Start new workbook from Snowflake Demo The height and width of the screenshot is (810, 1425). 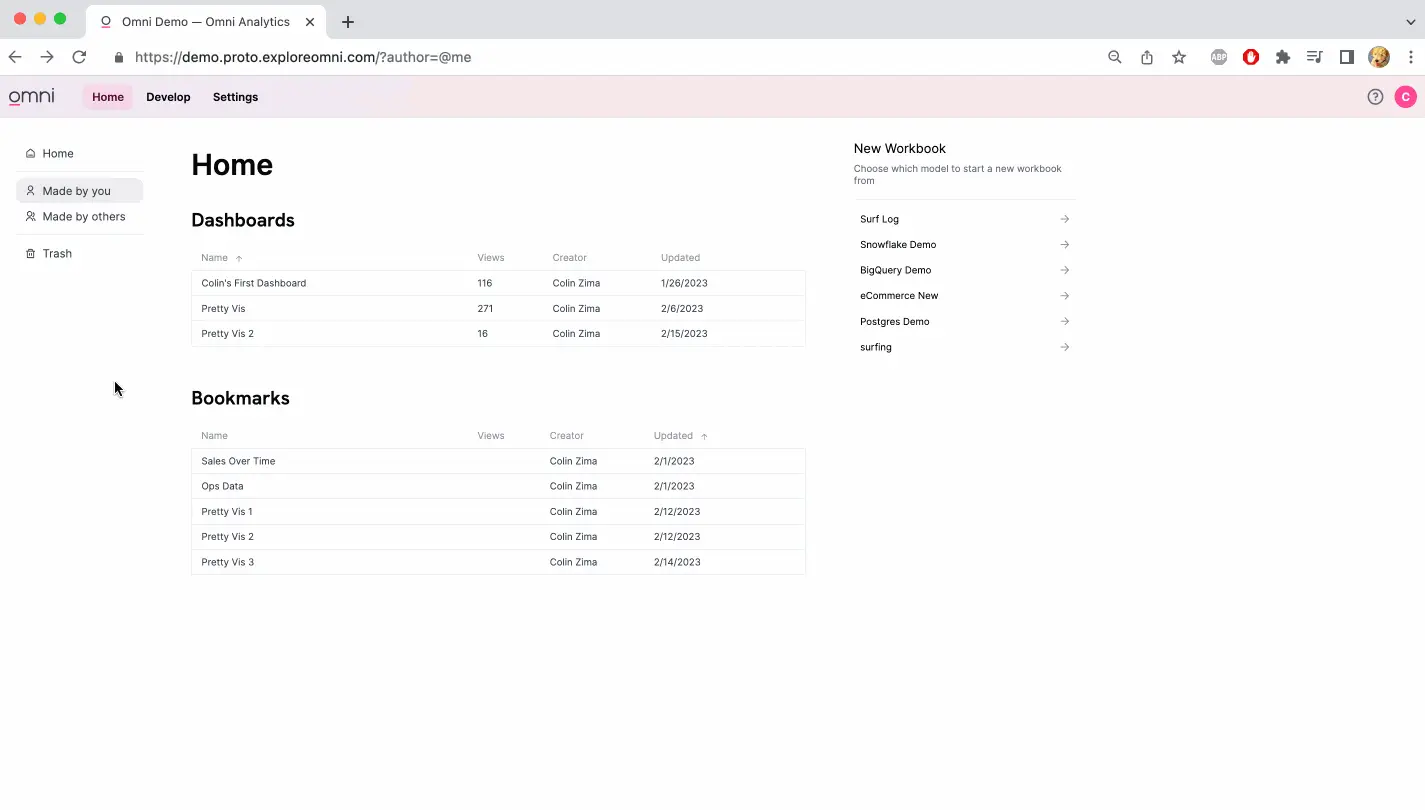(898, 245)
